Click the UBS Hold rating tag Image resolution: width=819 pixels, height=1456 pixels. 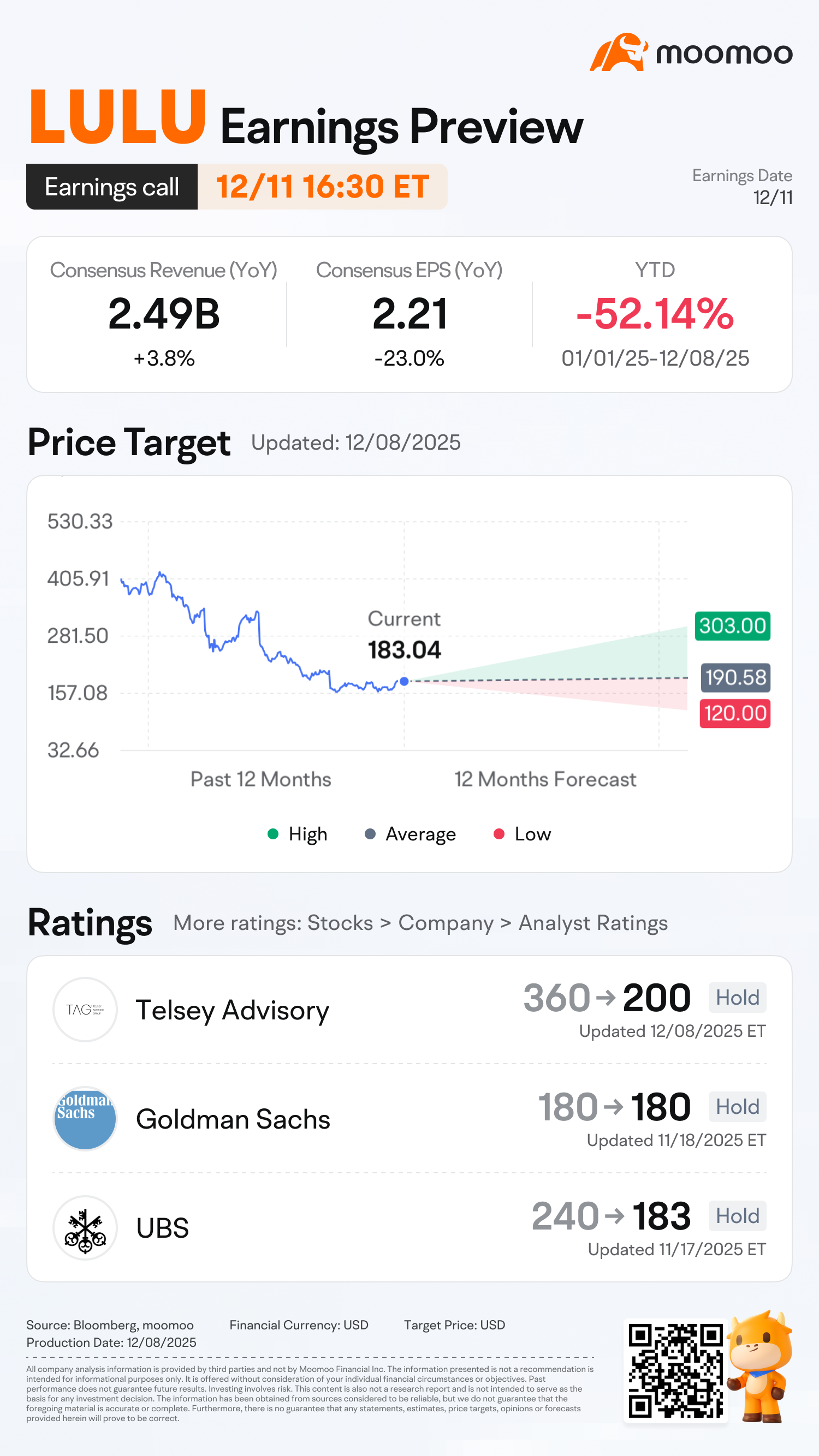[x=737, y=1216]
